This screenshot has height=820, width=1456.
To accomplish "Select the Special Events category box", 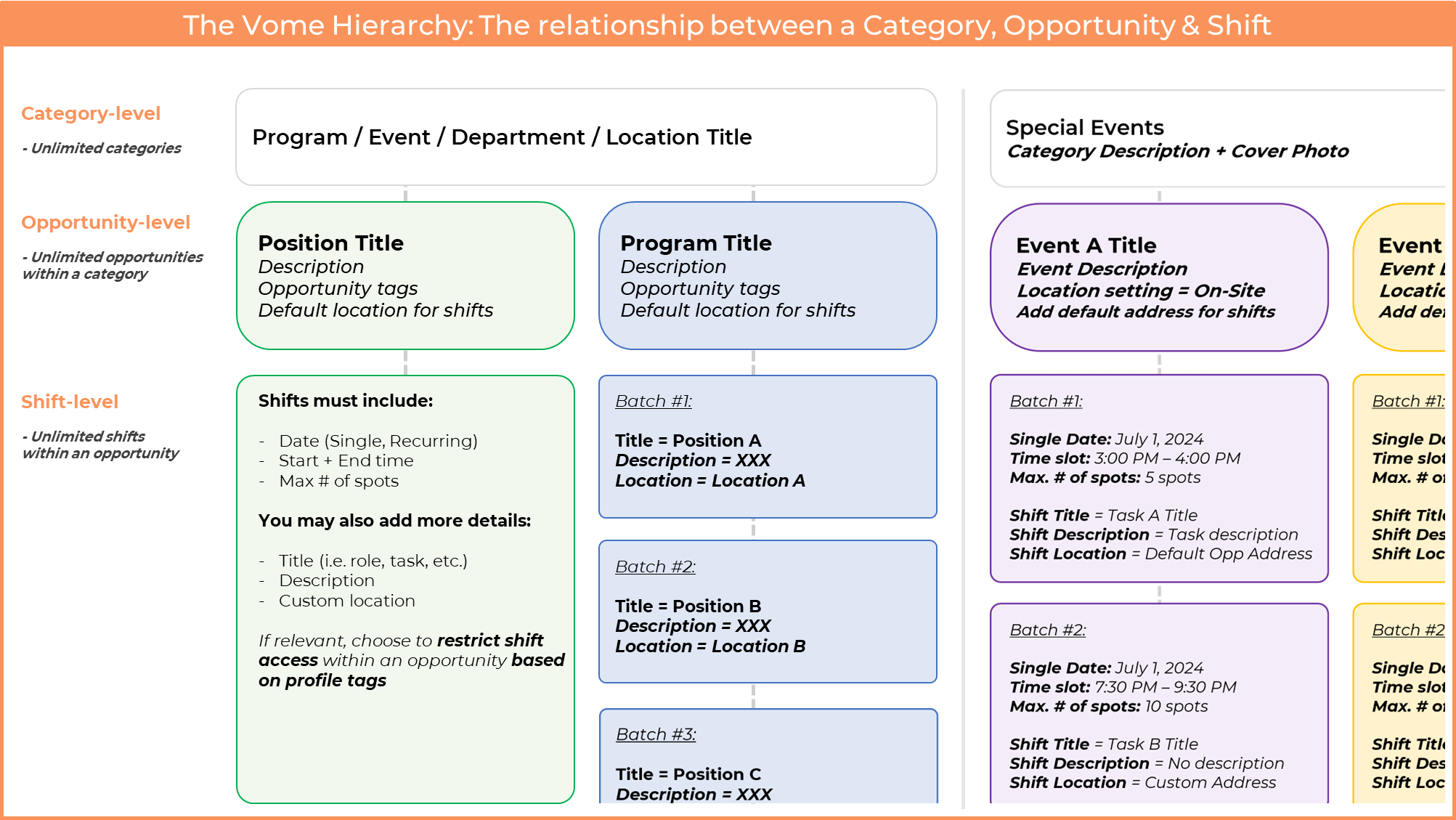I will [1216, 139].
